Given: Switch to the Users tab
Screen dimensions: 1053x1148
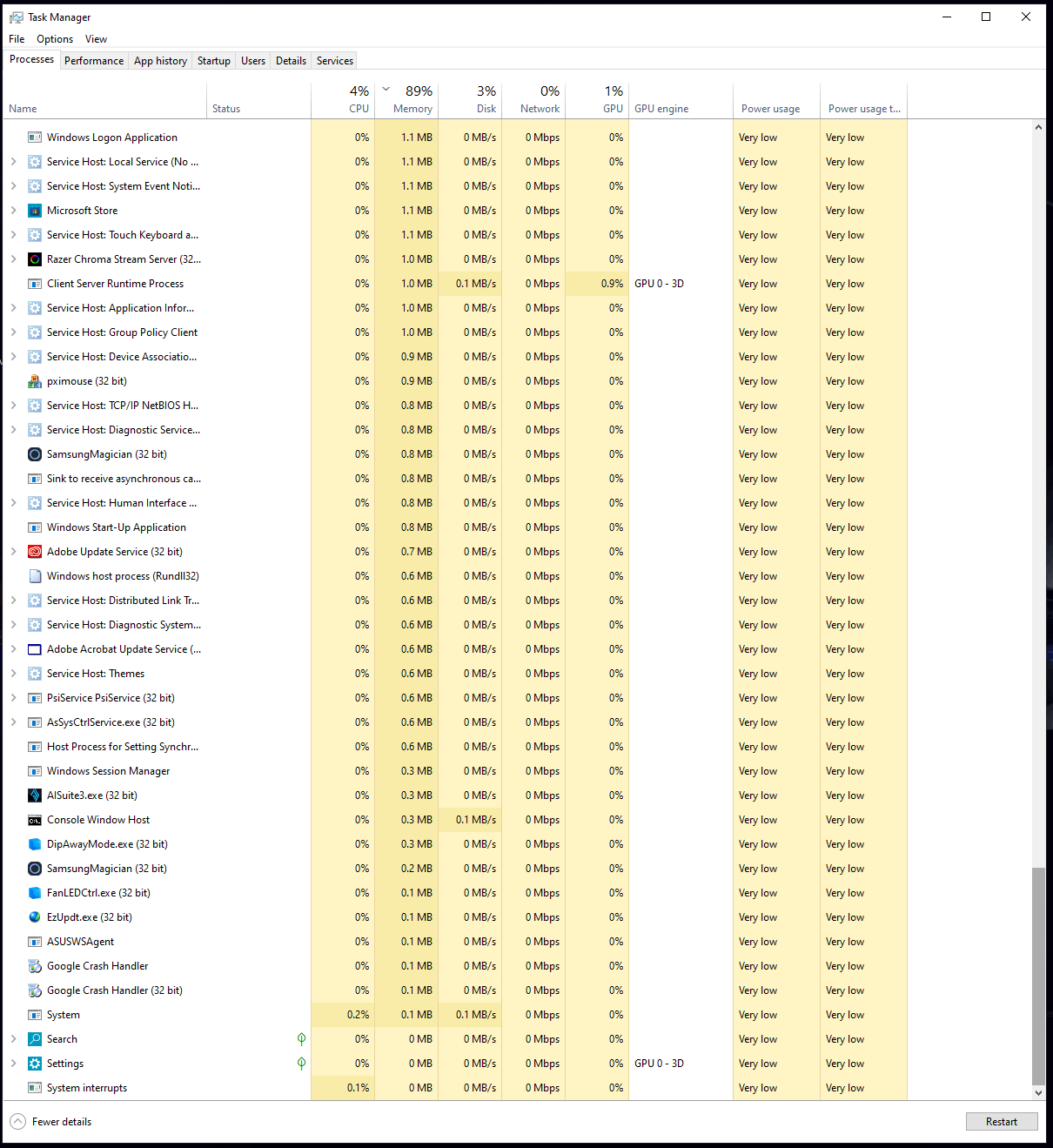Looking at the screenshot, I should coord(253,61).
